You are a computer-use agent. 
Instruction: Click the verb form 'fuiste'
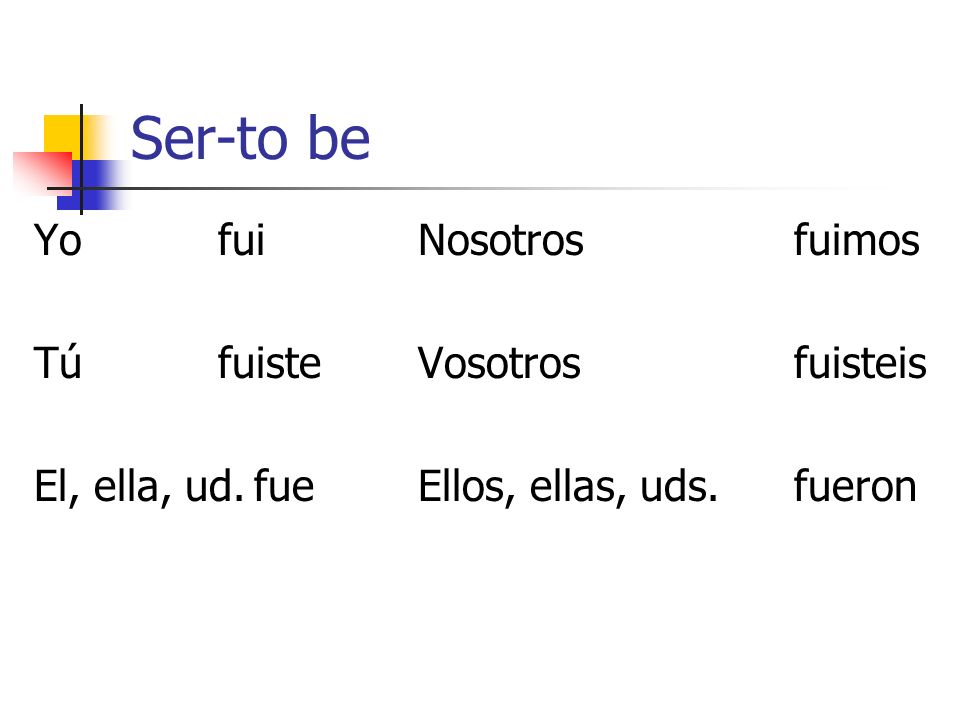pos(269,362)
